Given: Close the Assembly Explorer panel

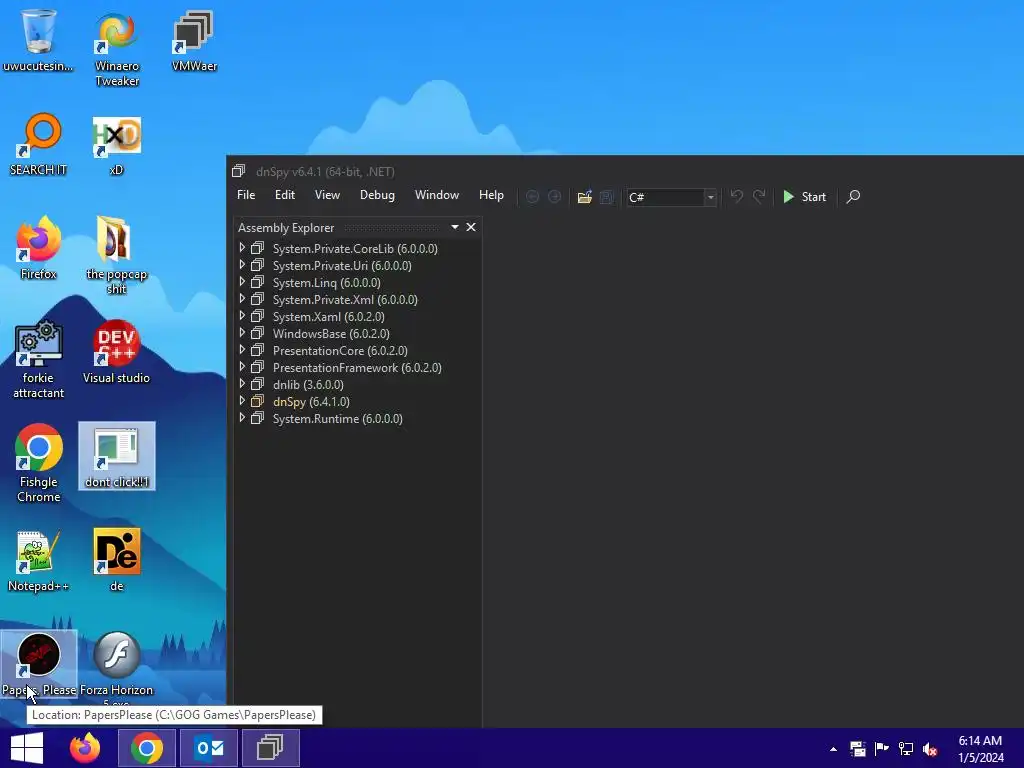Looking at the screenshot, I should 471,227.
